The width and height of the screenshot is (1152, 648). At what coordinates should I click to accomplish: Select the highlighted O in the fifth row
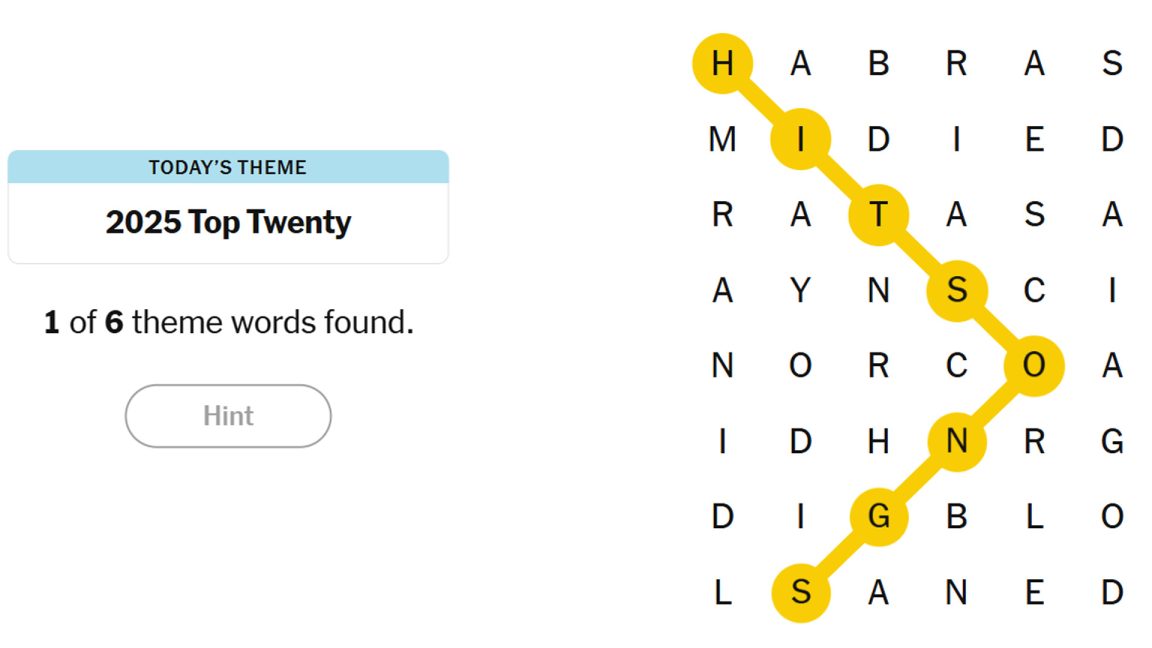click(x=1034, y=366)
